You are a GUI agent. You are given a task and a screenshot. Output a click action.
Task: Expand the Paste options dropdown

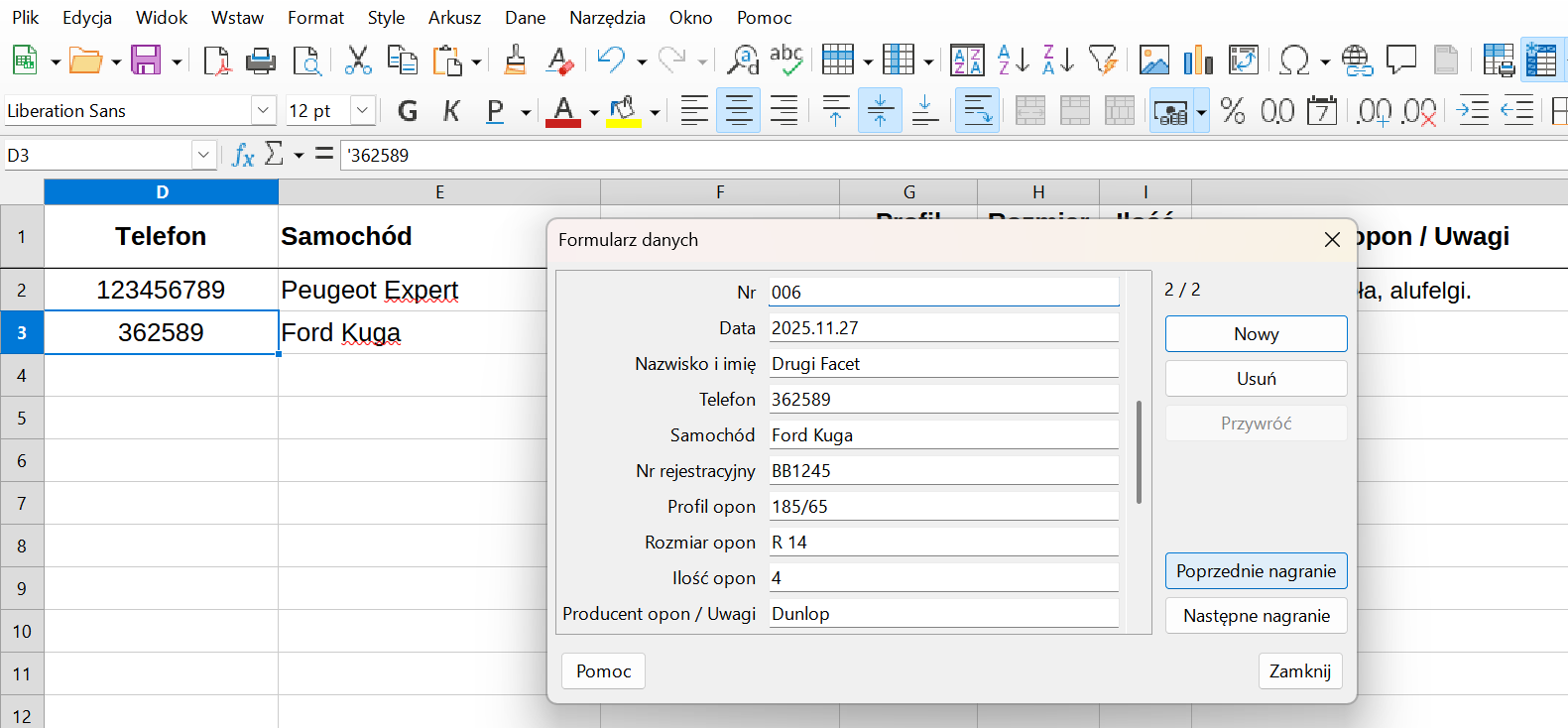pyautogui.click(x=476, y=61)
